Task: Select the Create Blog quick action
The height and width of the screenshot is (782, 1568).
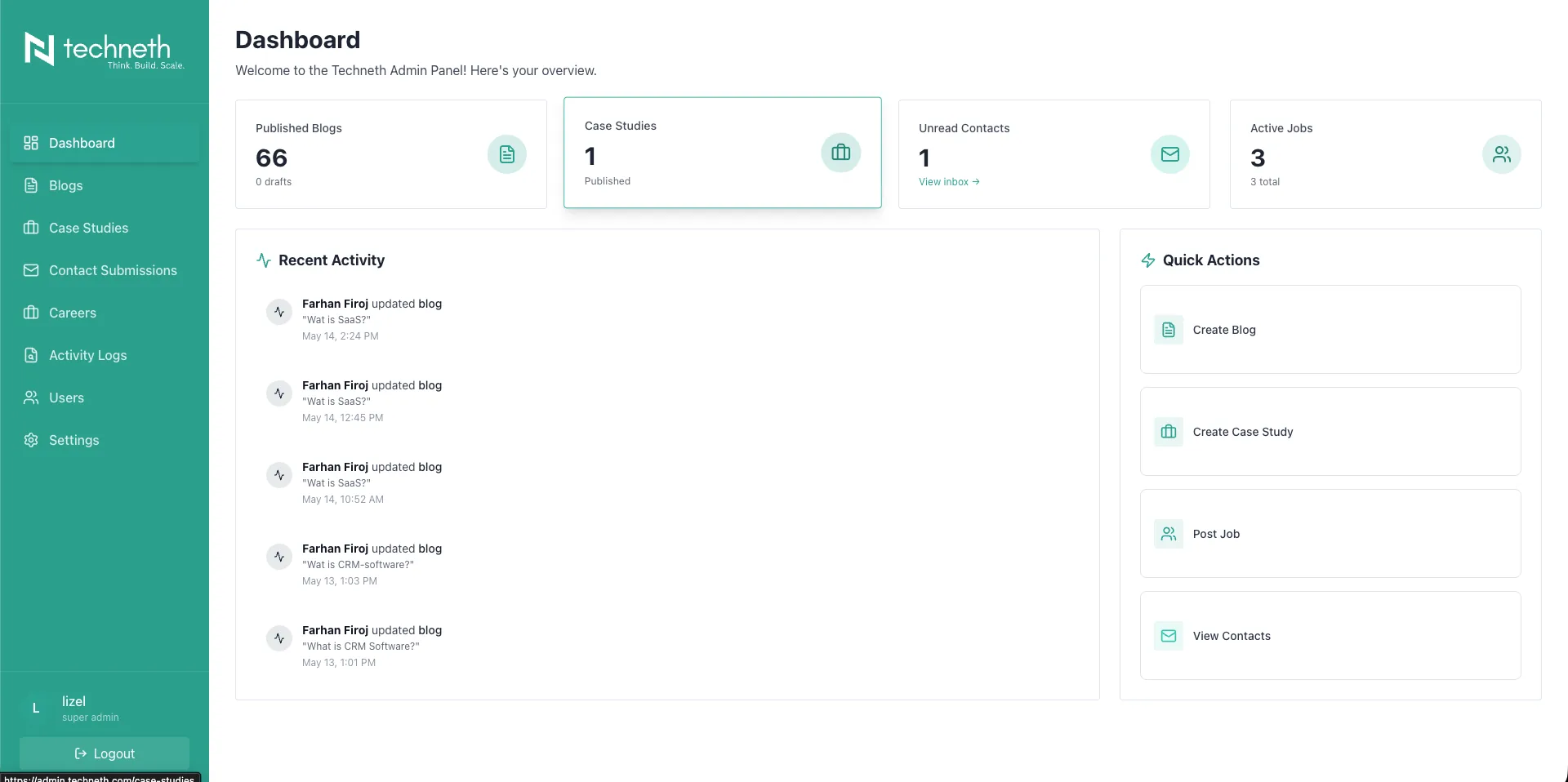Action: 1330,330
